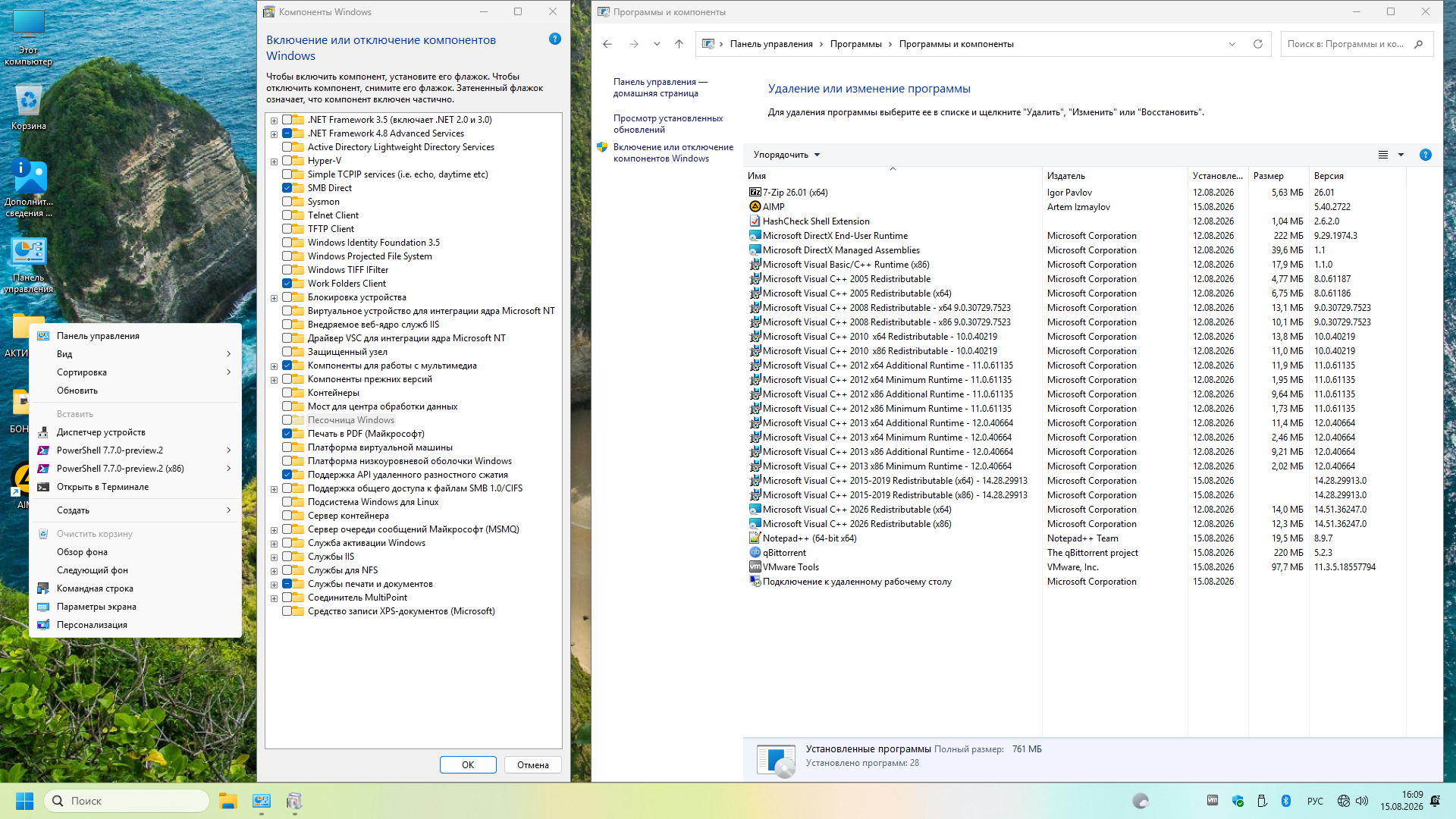Open the help icon in Windows Features dialog
This screenshot has height=819, width=1456.
555,39
